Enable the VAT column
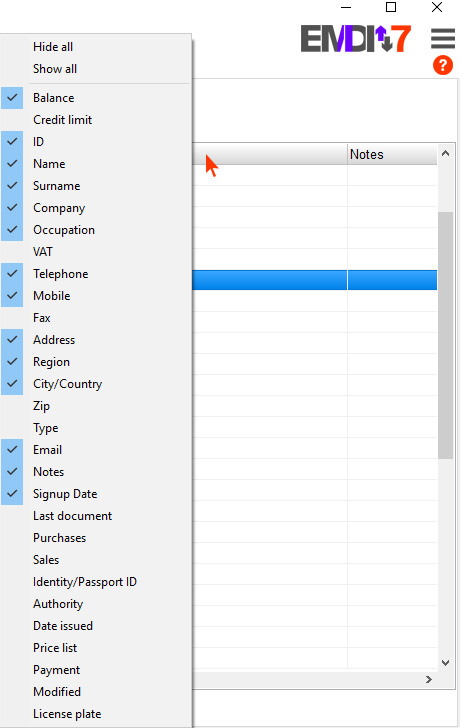The width and height of the screenshot is (460, 728). [x=96, y=252]
